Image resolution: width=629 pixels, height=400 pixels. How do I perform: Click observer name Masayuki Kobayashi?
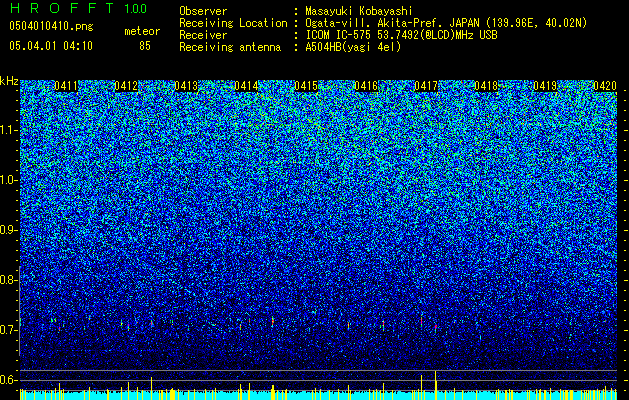click(359, 11)
